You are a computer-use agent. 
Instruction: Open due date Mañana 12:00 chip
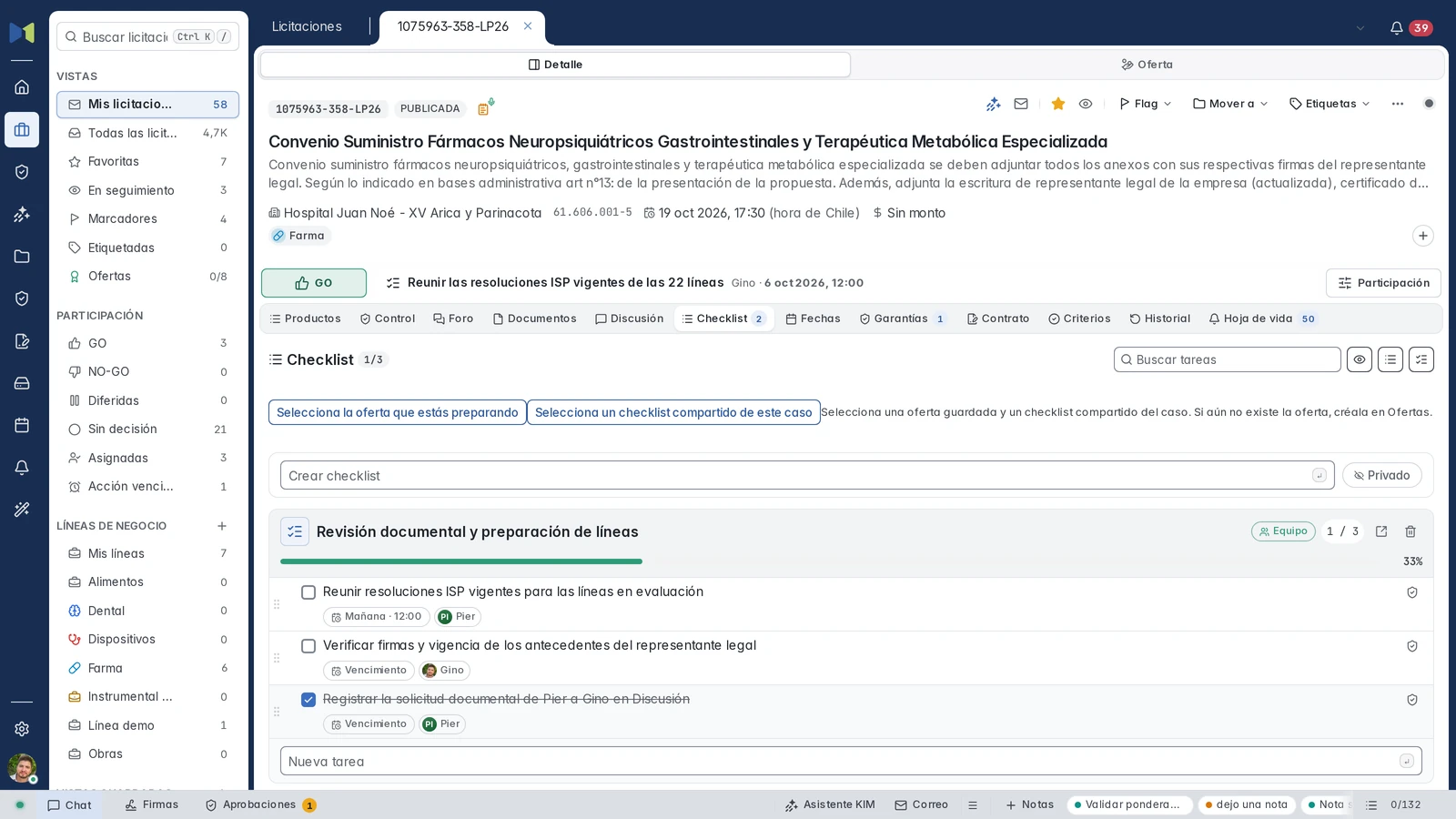tap(377, 617)
